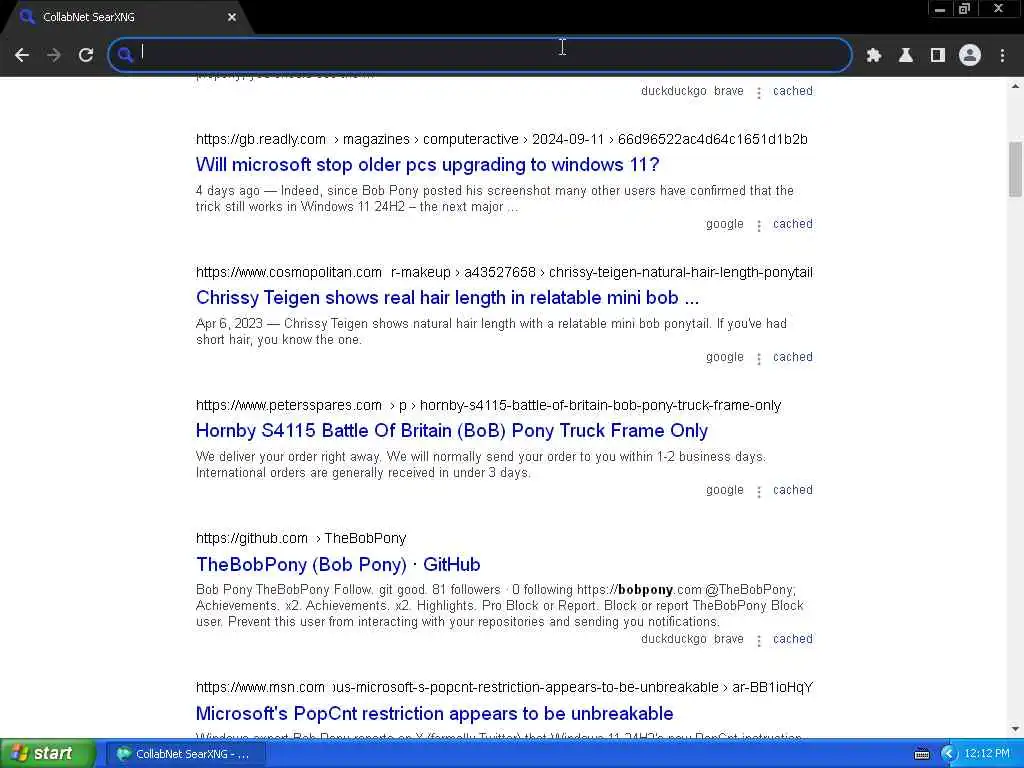Viewport: 1024px width, 768px height.
Task: Expand options dots for Windows 11 result
Action: pyautogui.click(x=759, y=226)
